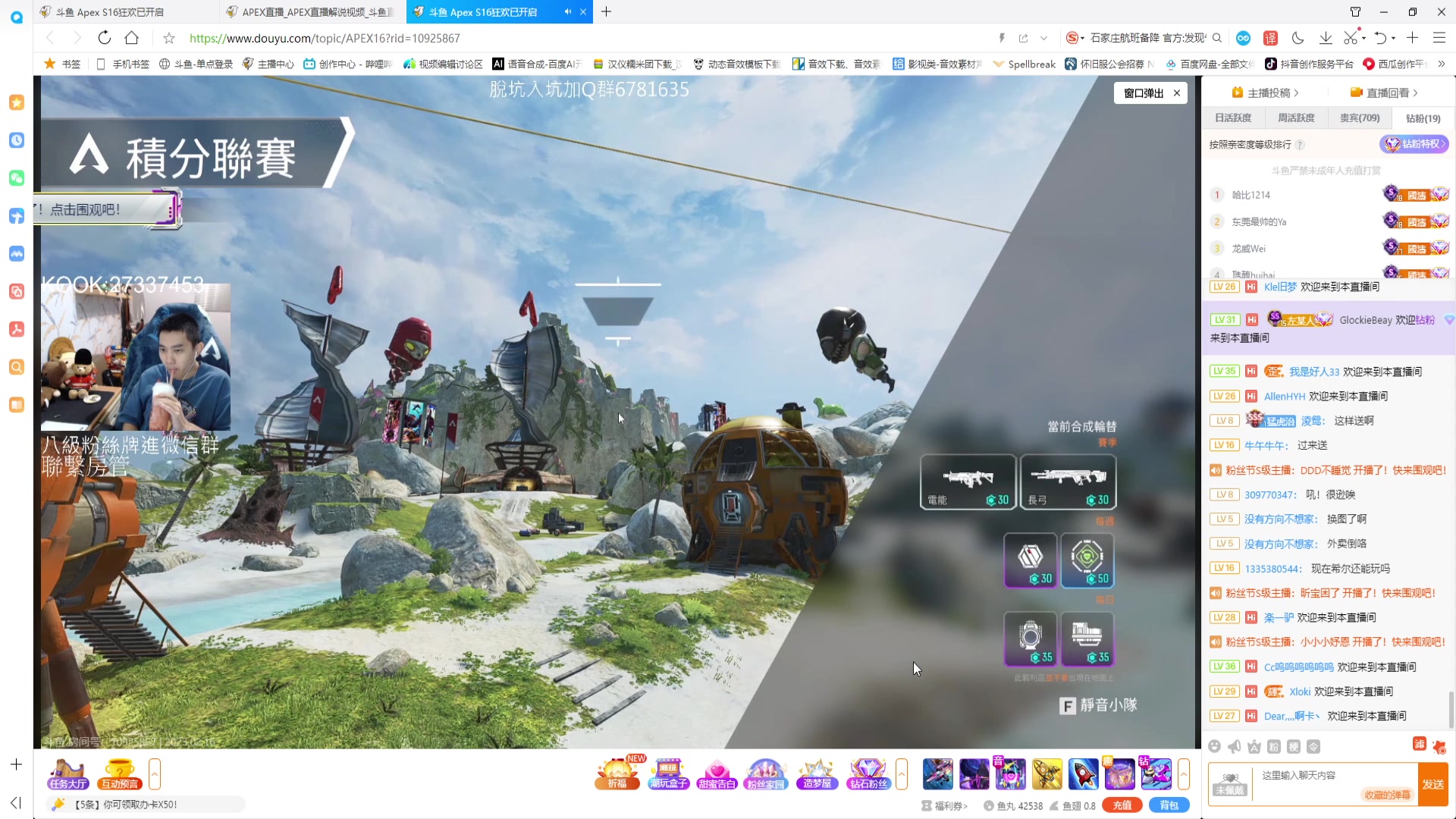Click the 令 command icon in chat toolbar
The image size is (1456, 819).
[x=1313, y=746]
